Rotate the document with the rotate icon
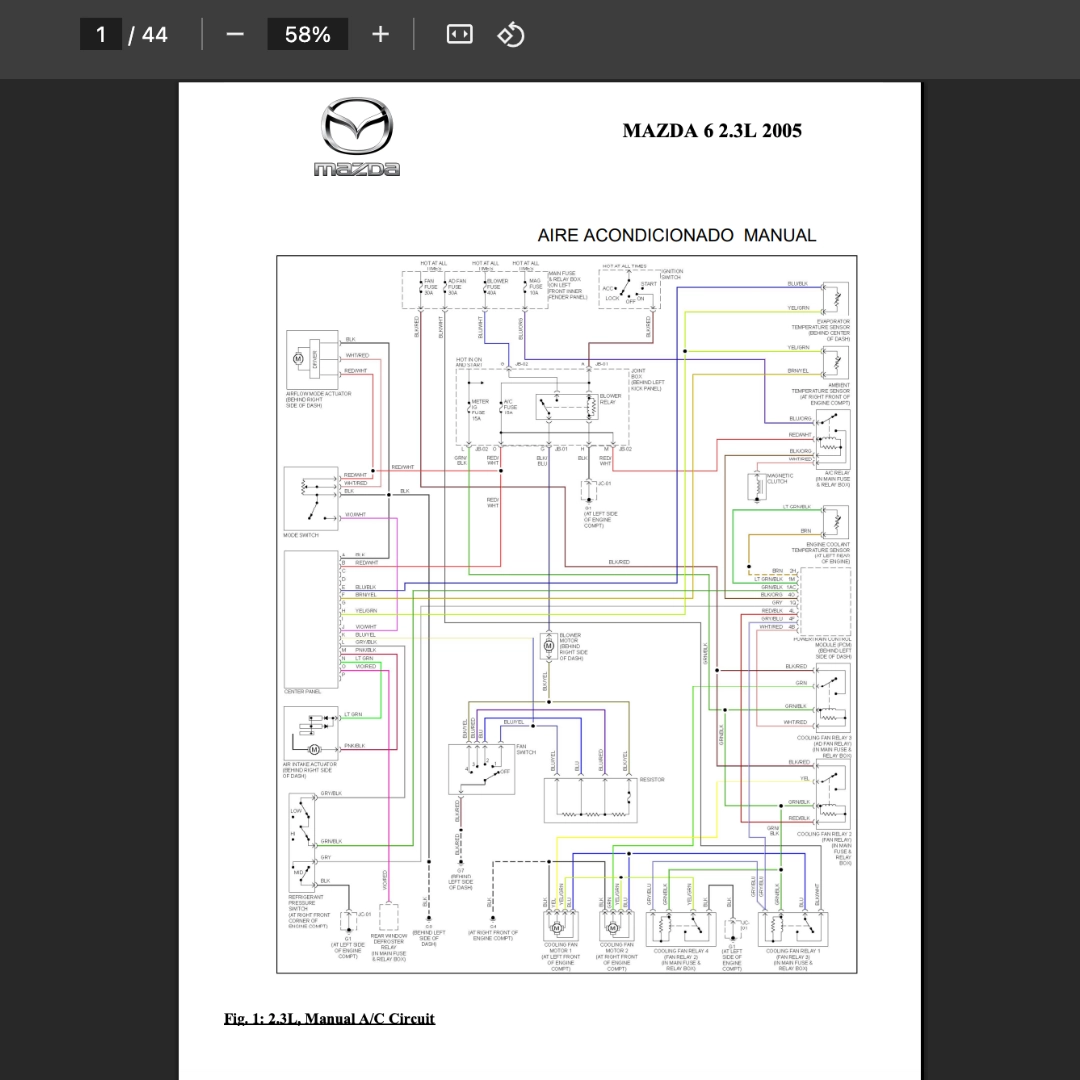This screenshot has width=1080, height=1080. 510,34
